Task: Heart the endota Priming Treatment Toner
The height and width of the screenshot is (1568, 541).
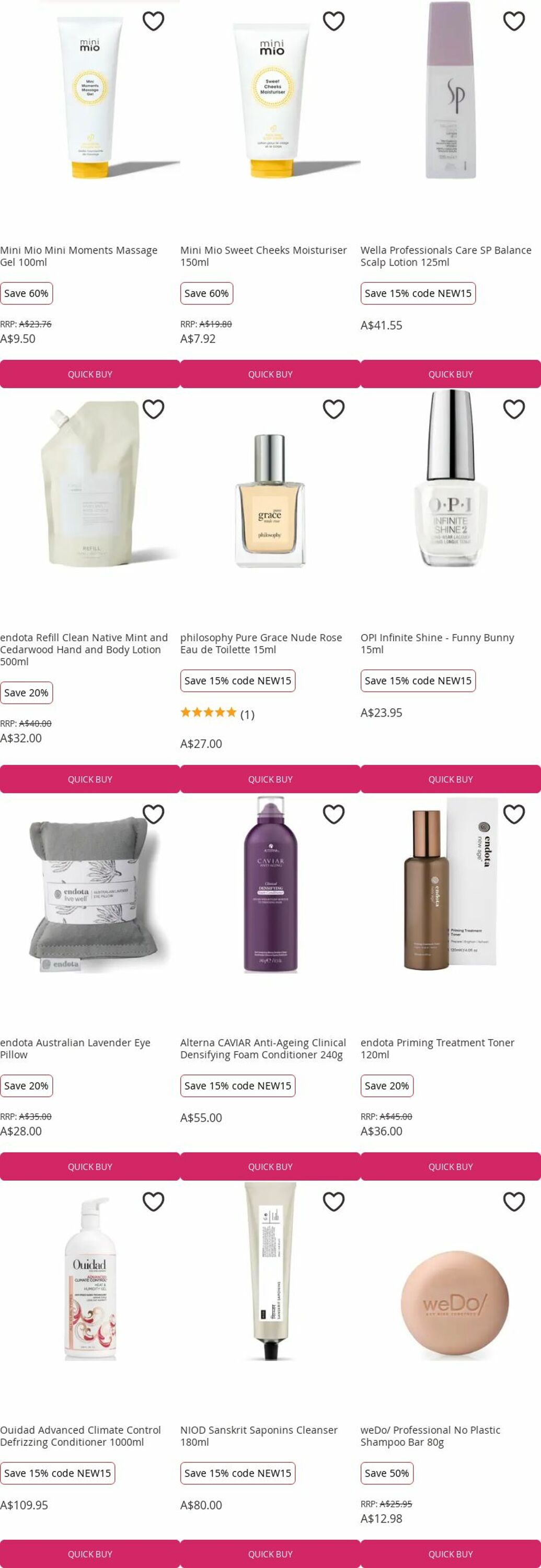Action: pyautogui.click(x=514, y=814)
